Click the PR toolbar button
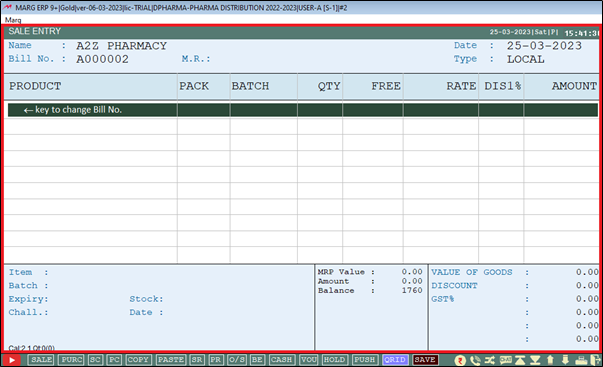 pyautogui.click(x=216, y=360)
